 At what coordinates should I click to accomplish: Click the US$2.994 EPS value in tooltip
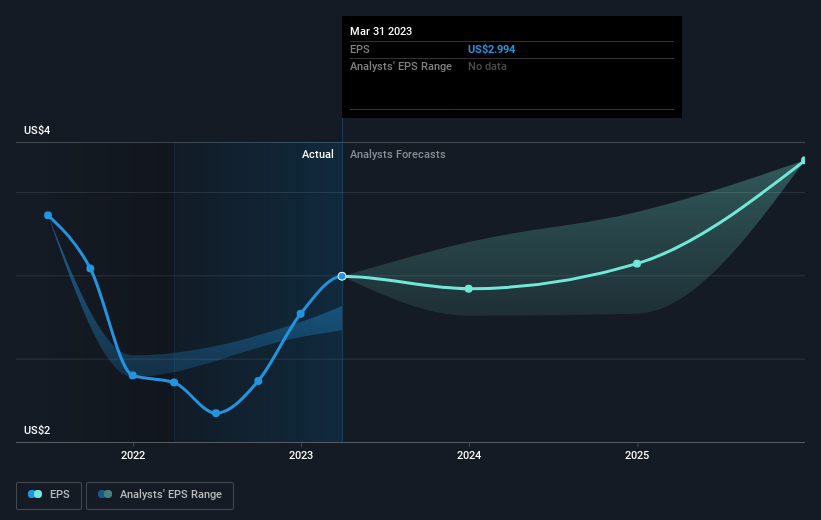491,49
